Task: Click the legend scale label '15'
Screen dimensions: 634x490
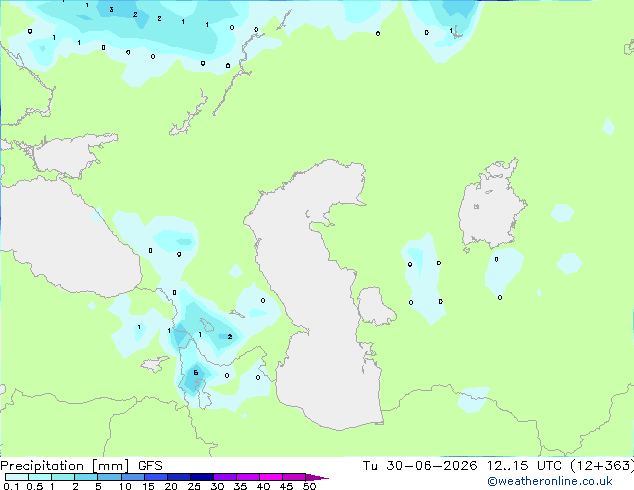Action: click(148, 486)
